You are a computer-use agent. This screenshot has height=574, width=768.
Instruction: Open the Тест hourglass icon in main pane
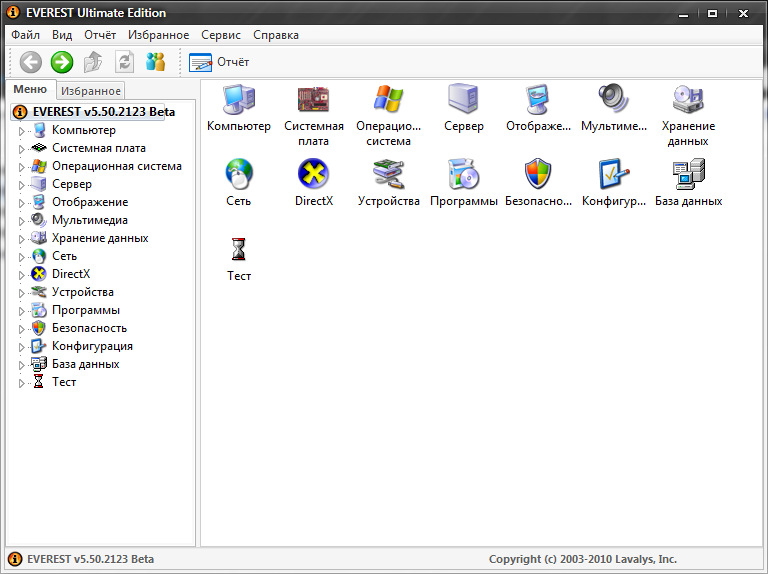coord(239,249)
